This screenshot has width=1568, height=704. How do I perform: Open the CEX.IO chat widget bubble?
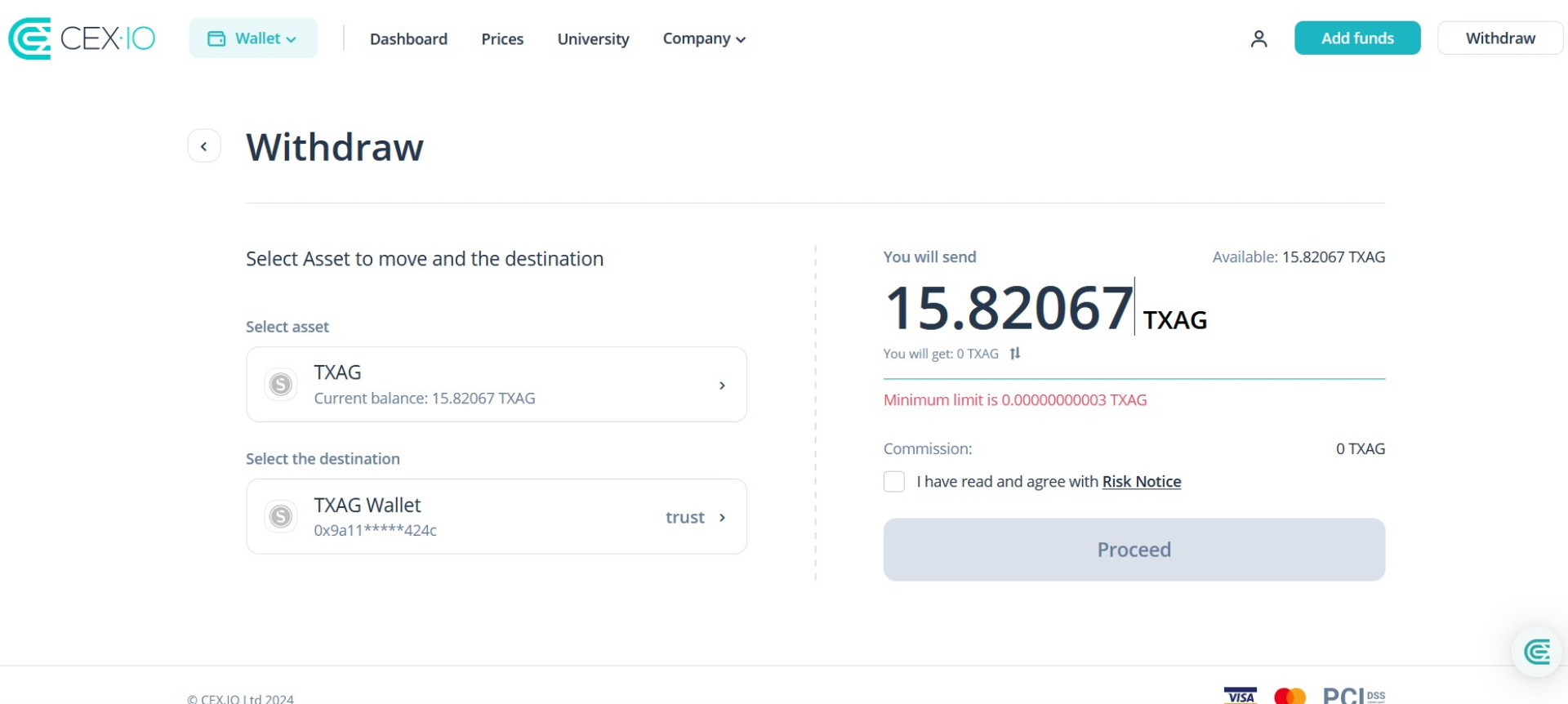tap(1537, 652)
